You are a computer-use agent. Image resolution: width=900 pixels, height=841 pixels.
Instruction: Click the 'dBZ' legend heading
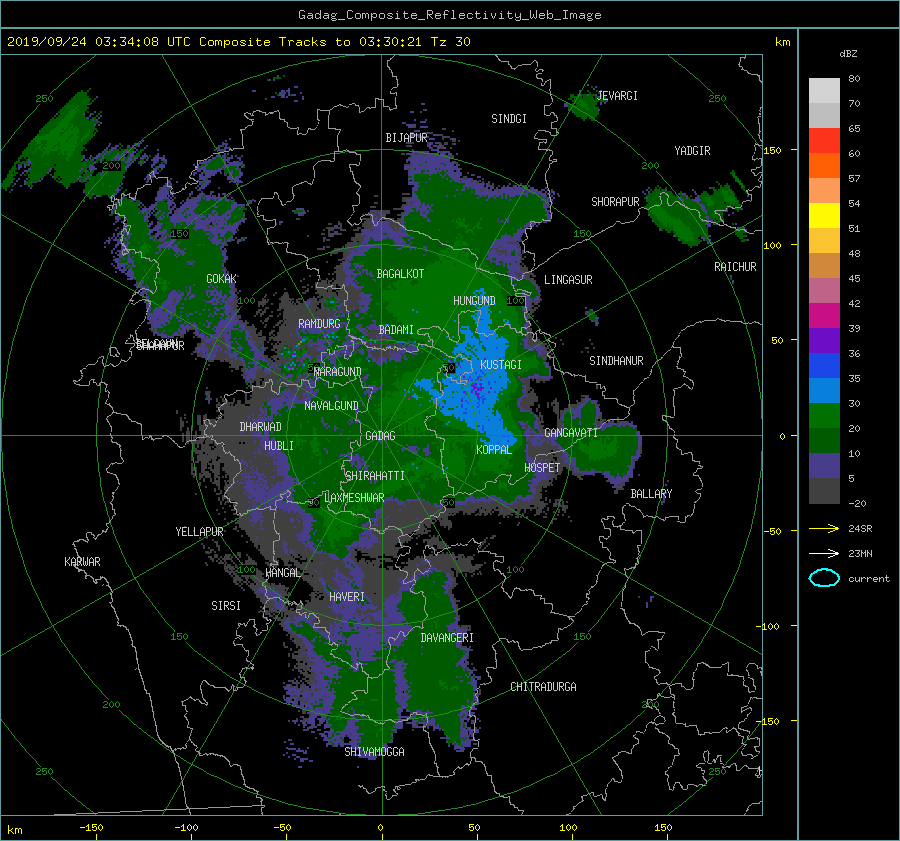pos(848,54)
